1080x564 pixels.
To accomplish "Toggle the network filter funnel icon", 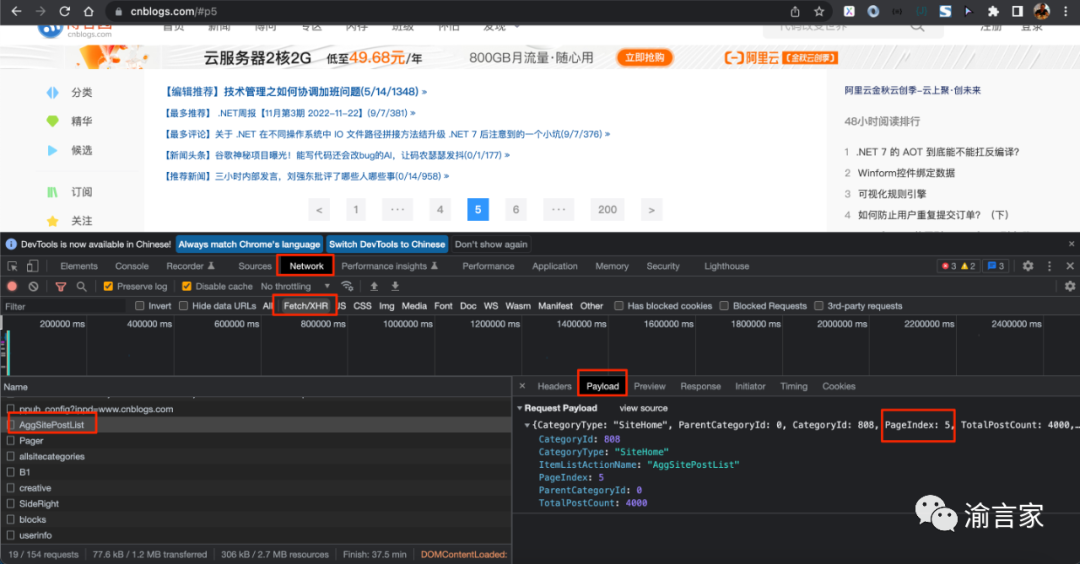I will coord(61,286).
